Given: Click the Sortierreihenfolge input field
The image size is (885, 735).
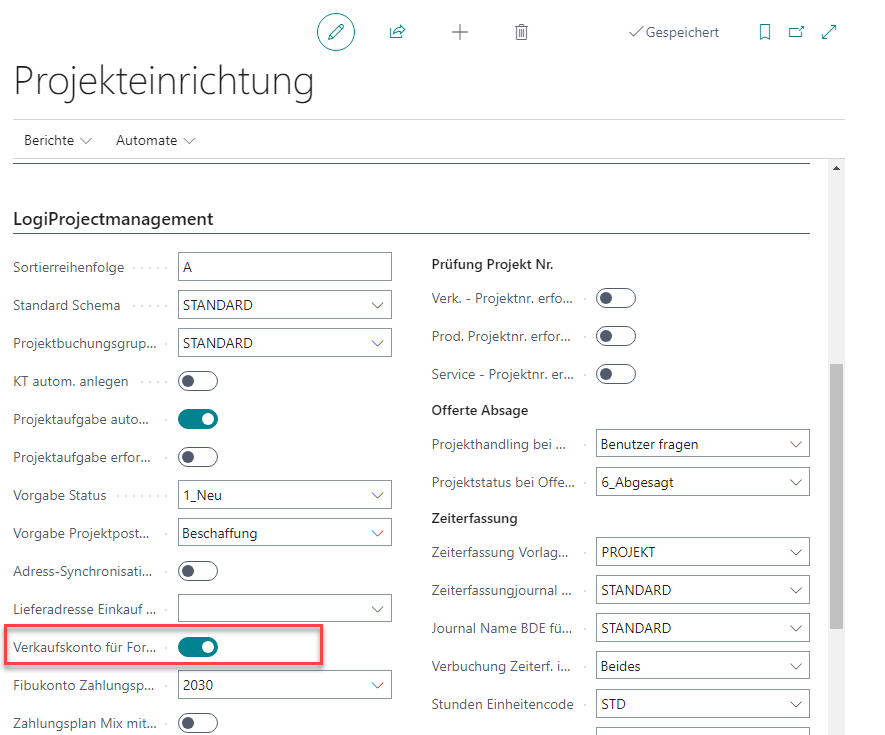Looking at the screenshot, I should tap(284, 267).
